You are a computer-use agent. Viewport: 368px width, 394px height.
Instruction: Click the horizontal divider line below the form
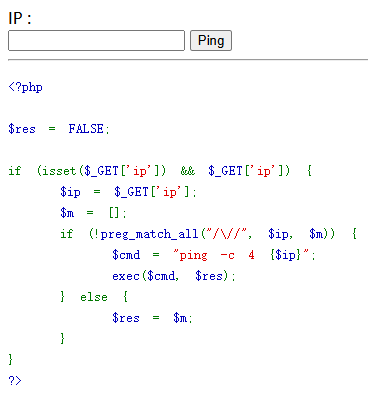pyautogui.click(x=188, y=60)
